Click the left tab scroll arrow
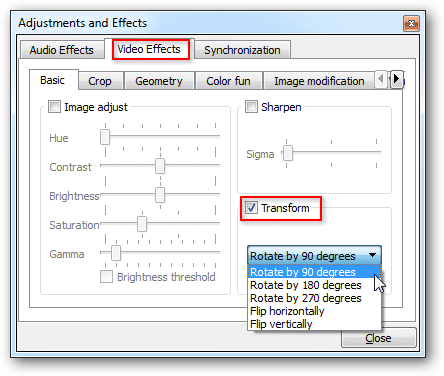The image size is (444, 376). 381,79
